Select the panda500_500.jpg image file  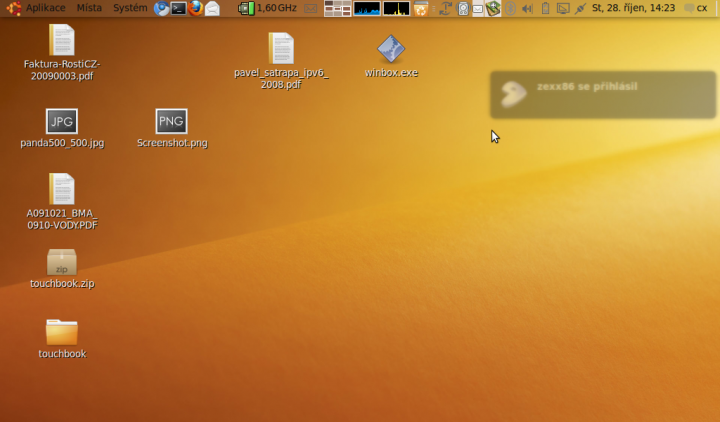[x=62, y=128]
